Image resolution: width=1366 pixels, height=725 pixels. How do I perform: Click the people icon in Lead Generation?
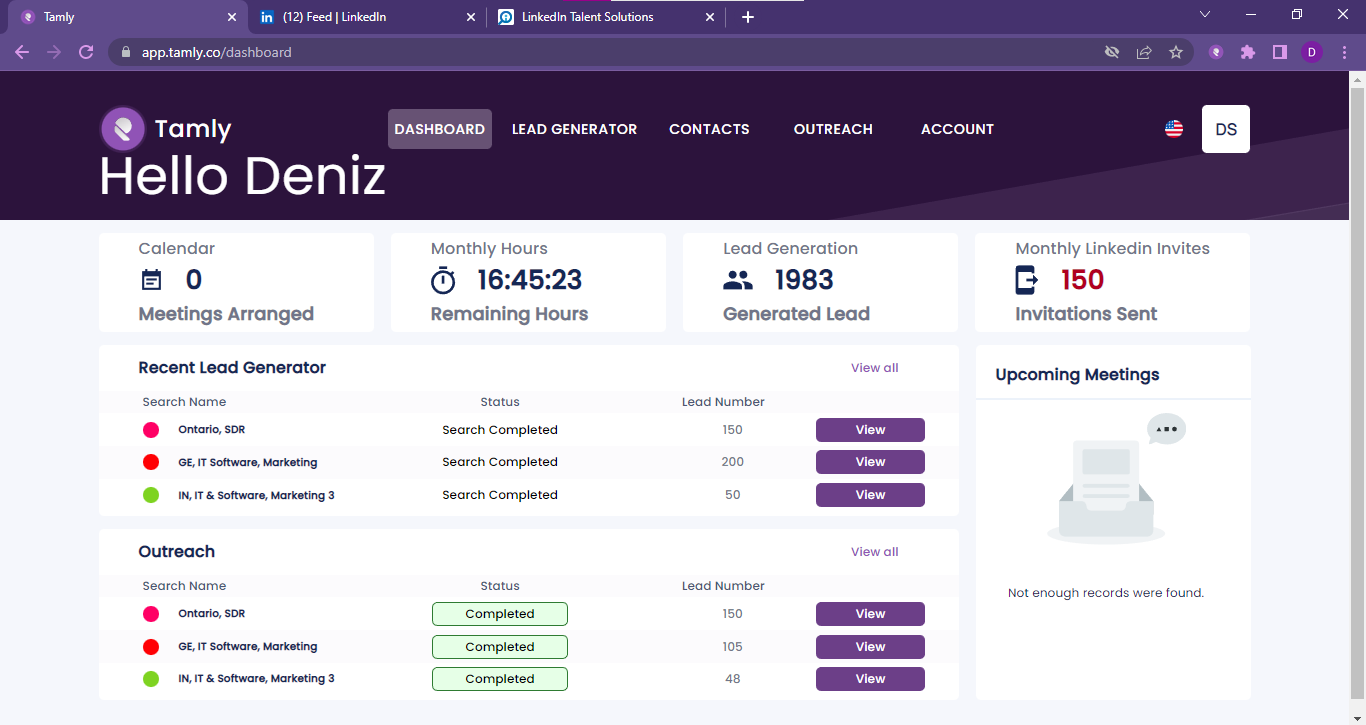pos(738,280)
